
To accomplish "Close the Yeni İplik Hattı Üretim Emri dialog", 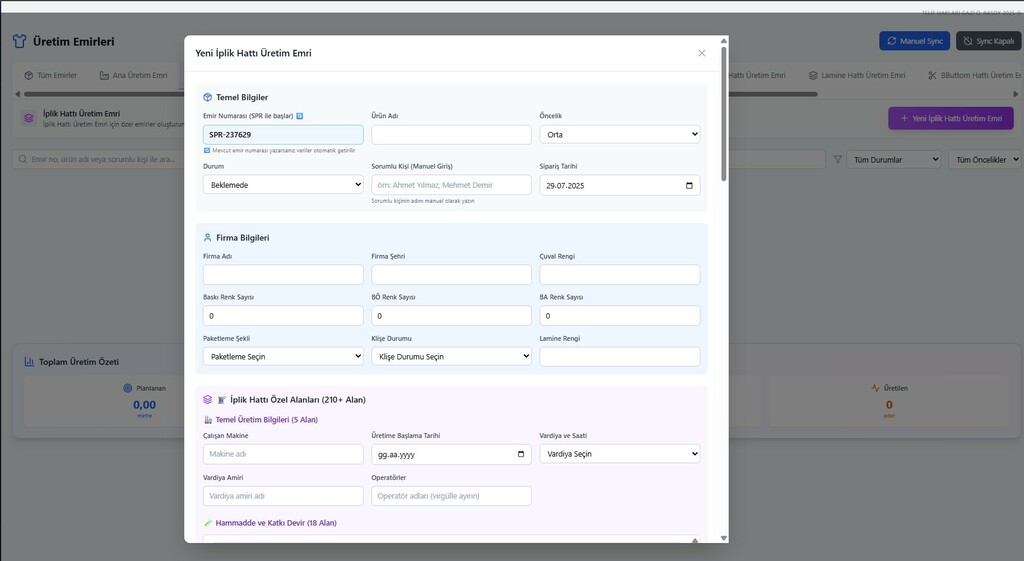I will [701, 53].
